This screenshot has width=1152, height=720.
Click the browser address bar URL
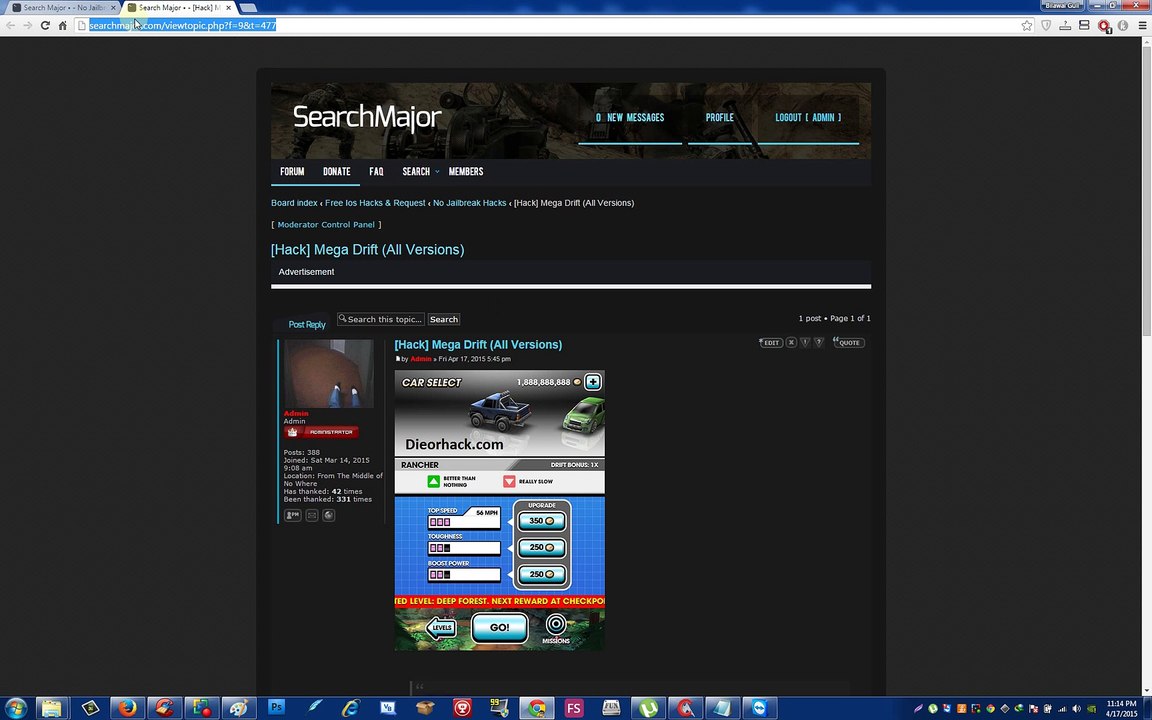(182, 26)
